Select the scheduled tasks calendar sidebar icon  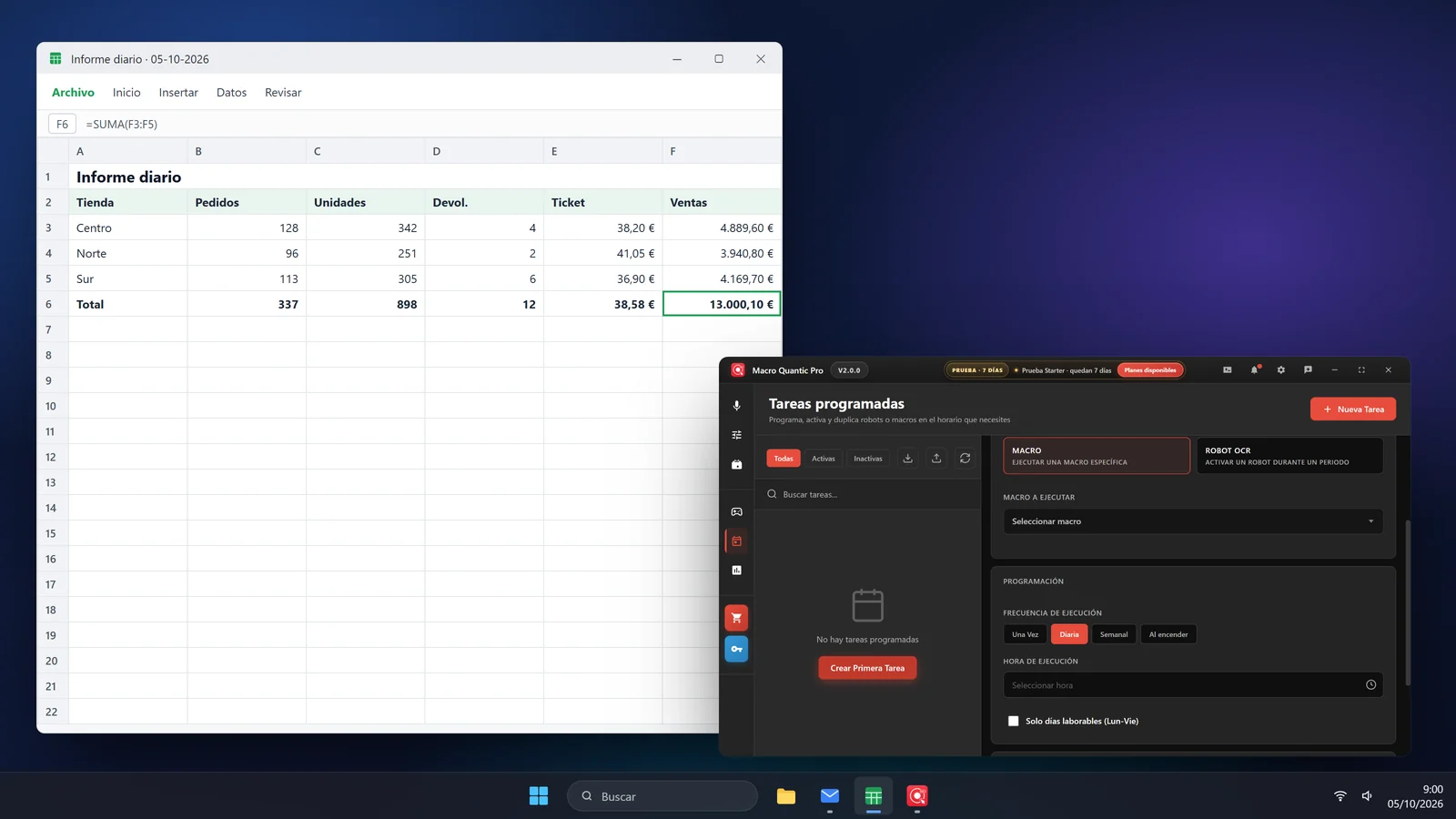coord(736,541)
